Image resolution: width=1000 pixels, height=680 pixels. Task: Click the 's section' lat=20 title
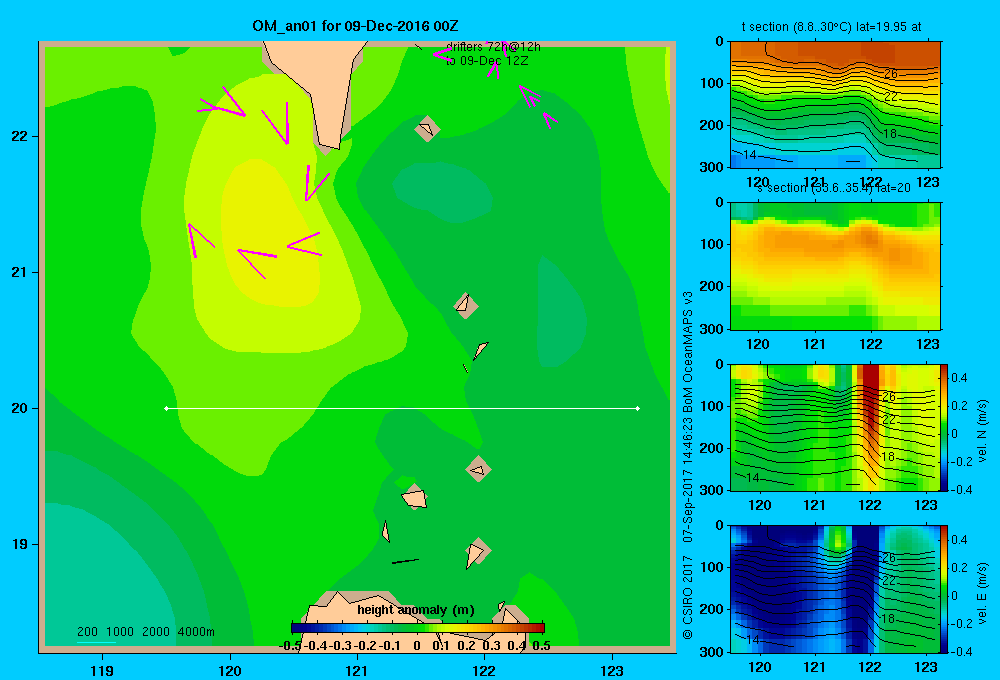click(x=834, y=188)
